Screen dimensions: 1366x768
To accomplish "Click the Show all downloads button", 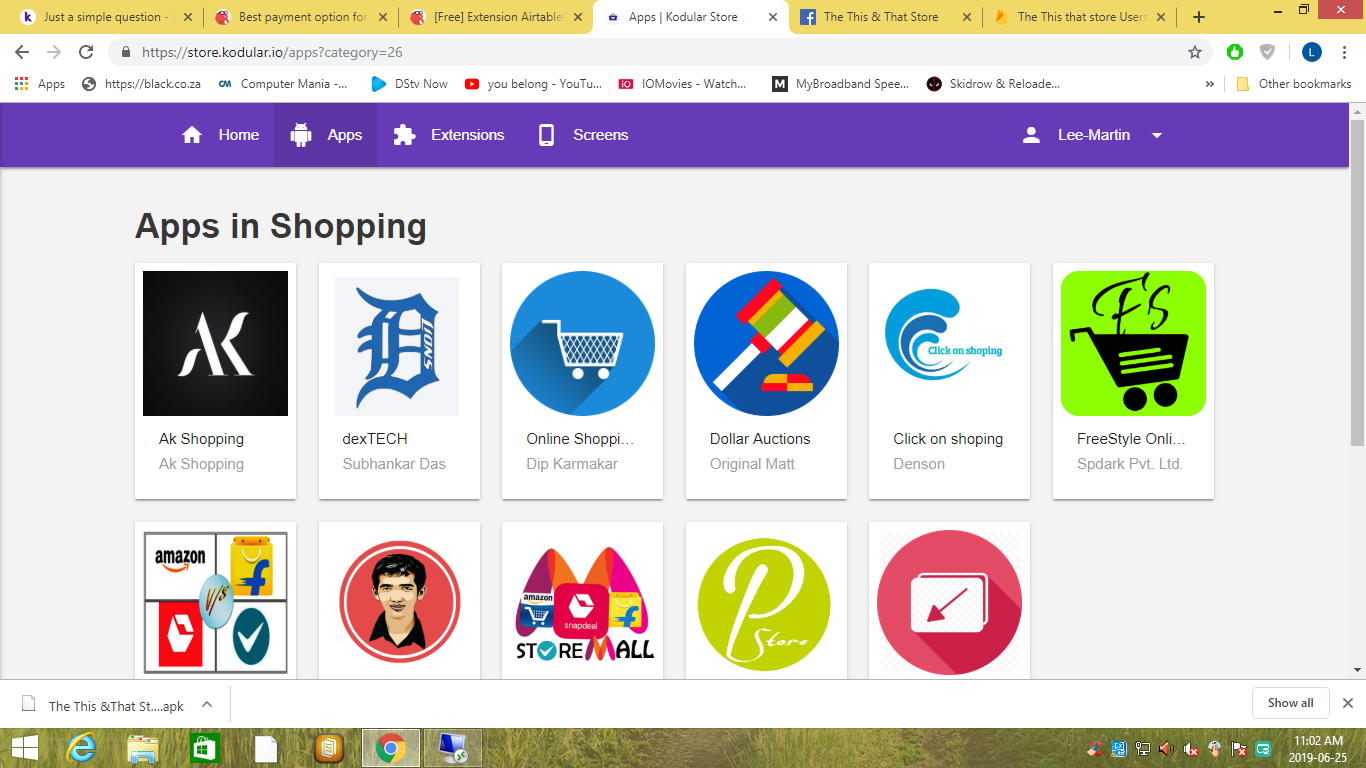I will tap(1290, 703).
